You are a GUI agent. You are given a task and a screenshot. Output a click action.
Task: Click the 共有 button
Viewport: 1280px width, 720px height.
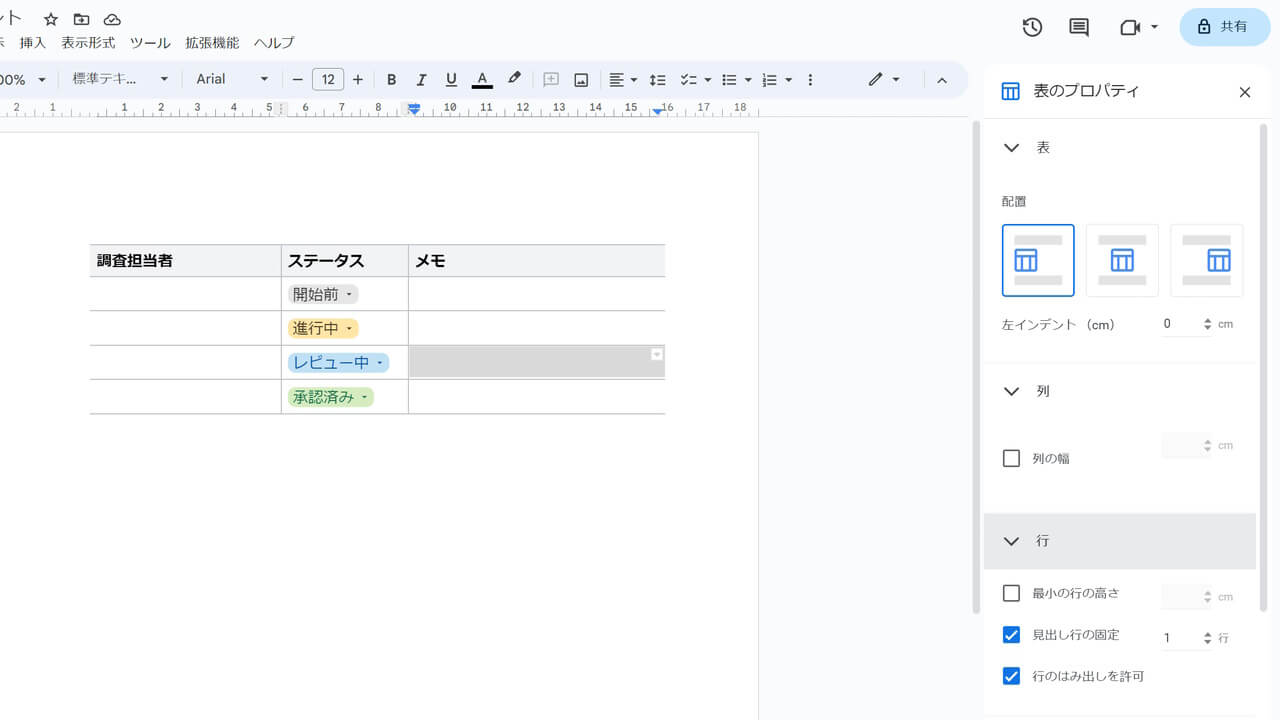coord(1224,27)
